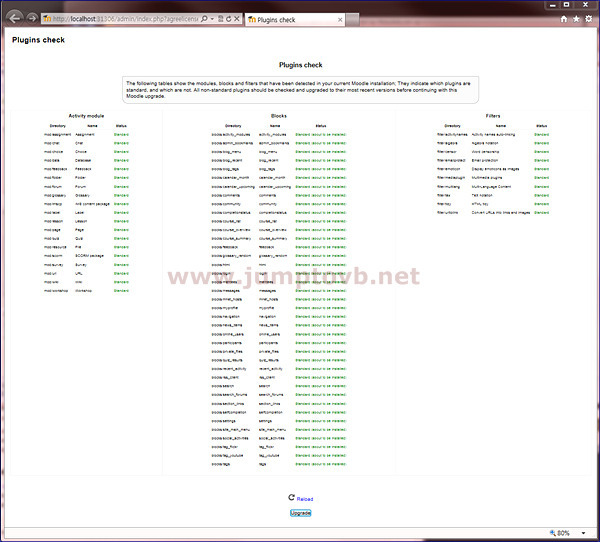Viewport: 600px width, 542px height.
Task: Select the Plugins check browser tab
Action: pyautogui.click(x=295, y=20)
